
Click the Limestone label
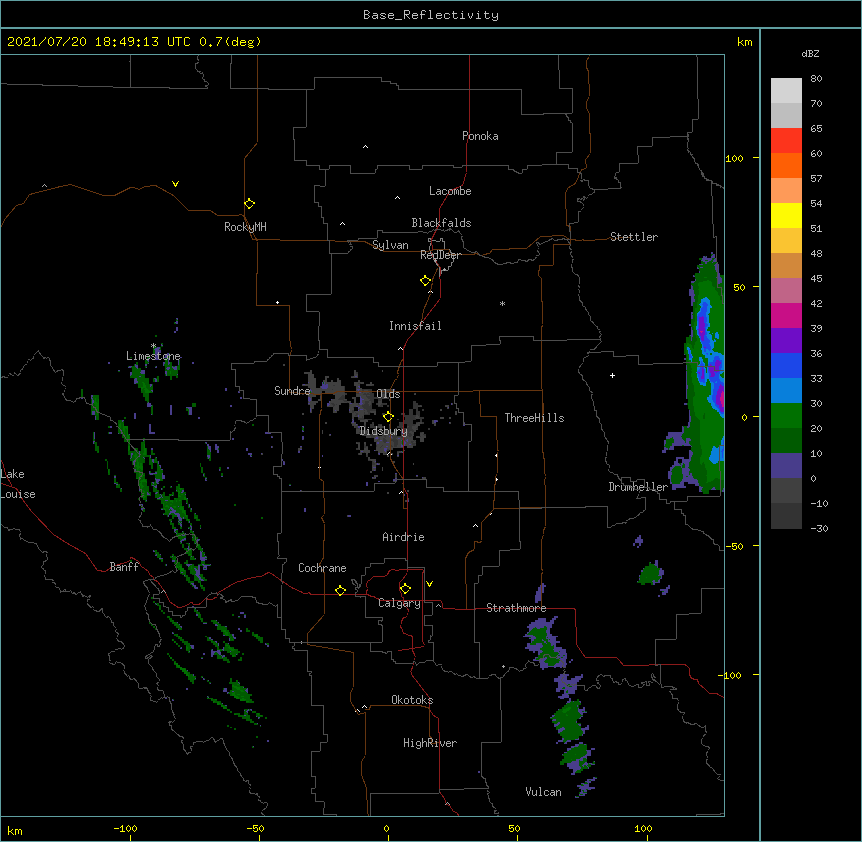point(153,356)
